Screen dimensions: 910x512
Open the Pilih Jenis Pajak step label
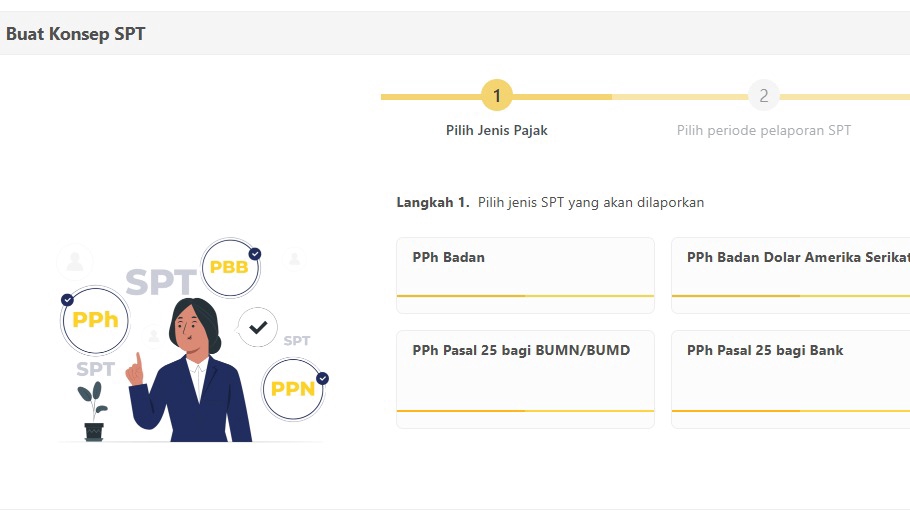click(497, 130)
